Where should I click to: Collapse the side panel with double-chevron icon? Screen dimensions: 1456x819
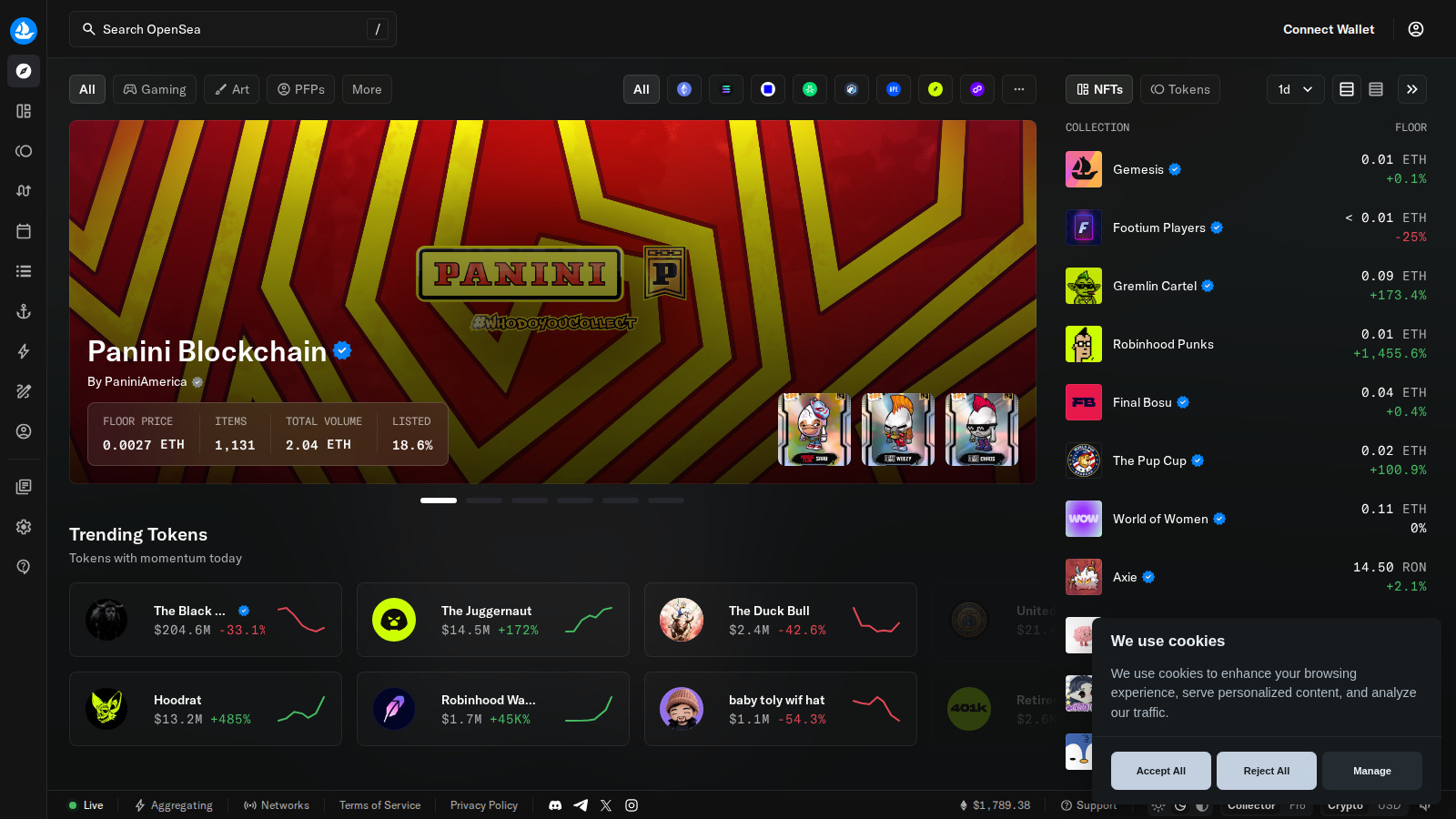click(x=1412, y=89)
